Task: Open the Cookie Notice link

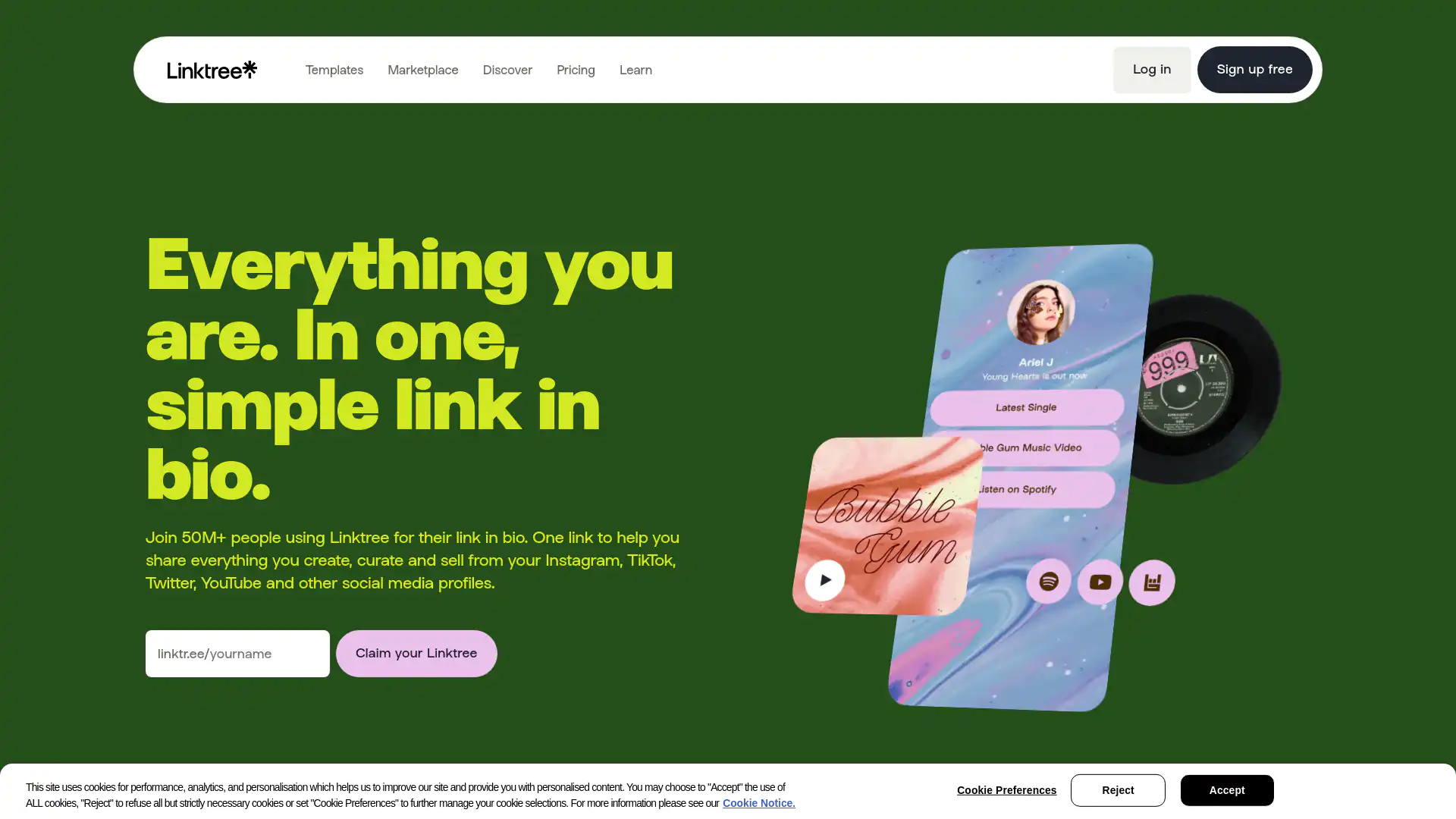Action: [x=758, y=803]
